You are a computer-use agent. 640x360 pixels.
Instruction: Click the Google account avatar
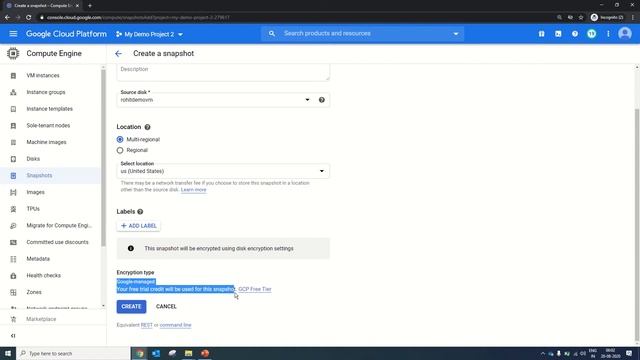tap(624, 34)
